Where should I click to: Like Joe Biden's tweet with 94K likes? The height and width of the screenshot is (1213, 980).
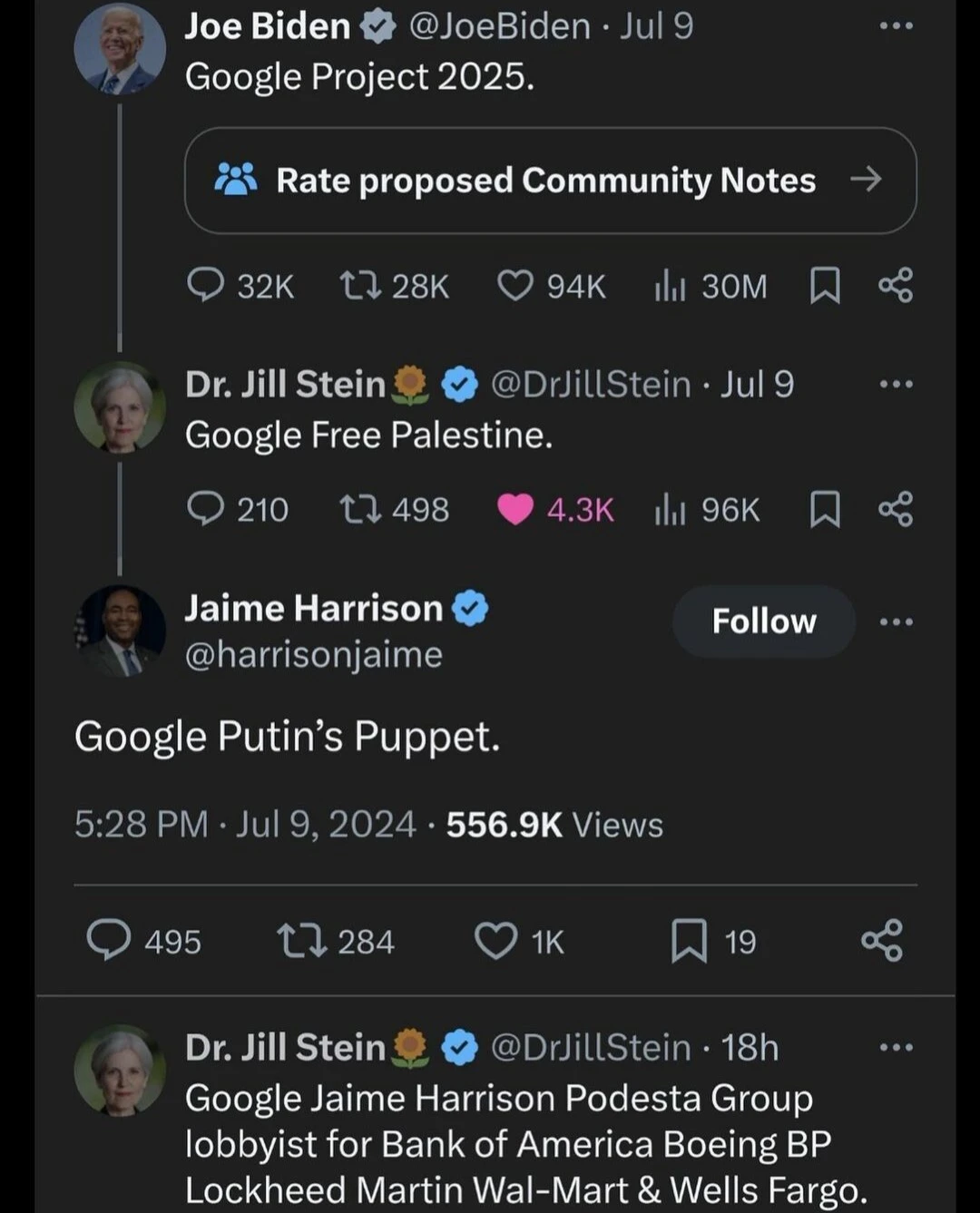tap(515, 286)
